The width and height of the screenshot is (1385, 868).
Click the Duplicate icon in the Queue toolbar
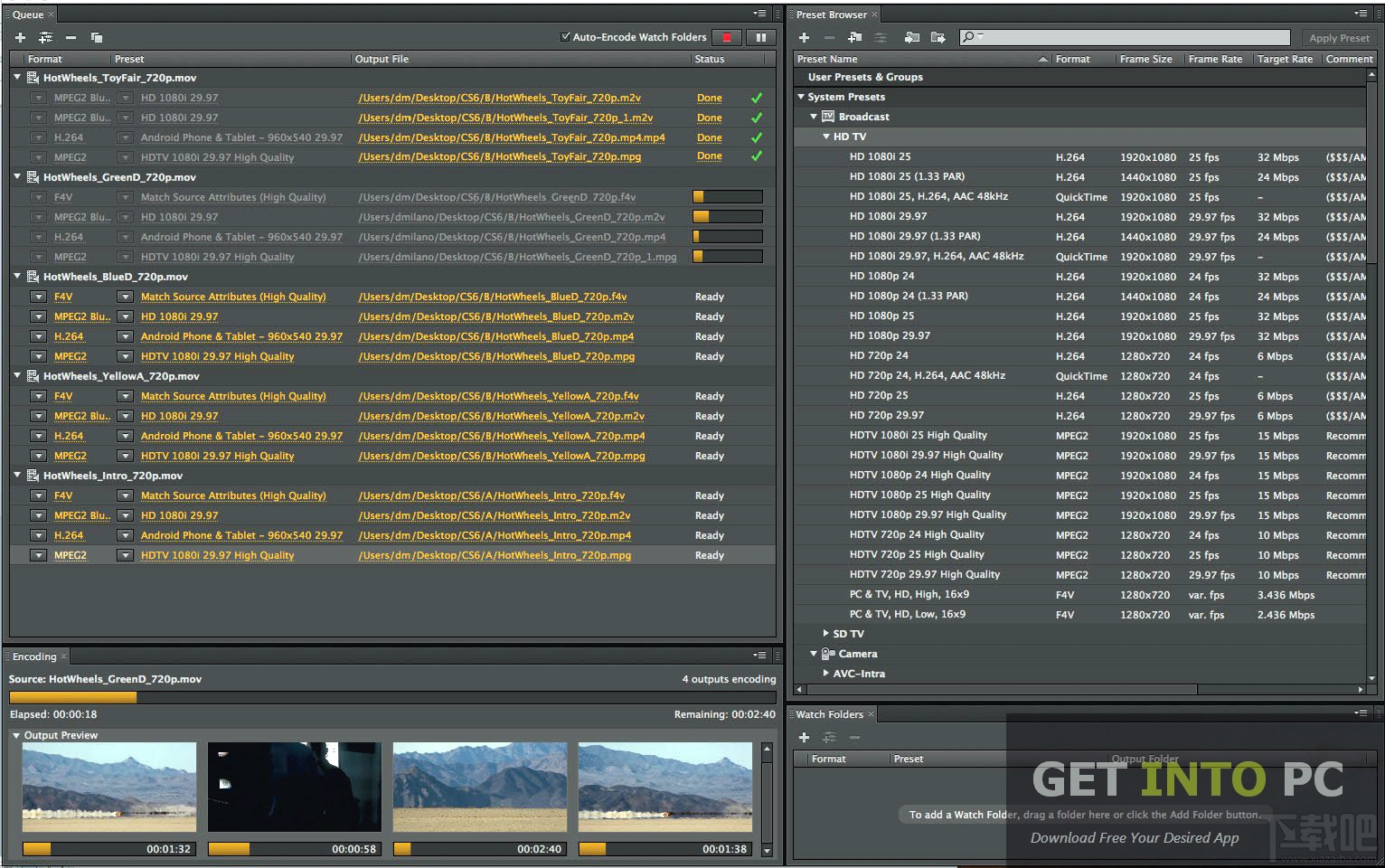coord(95,37)
